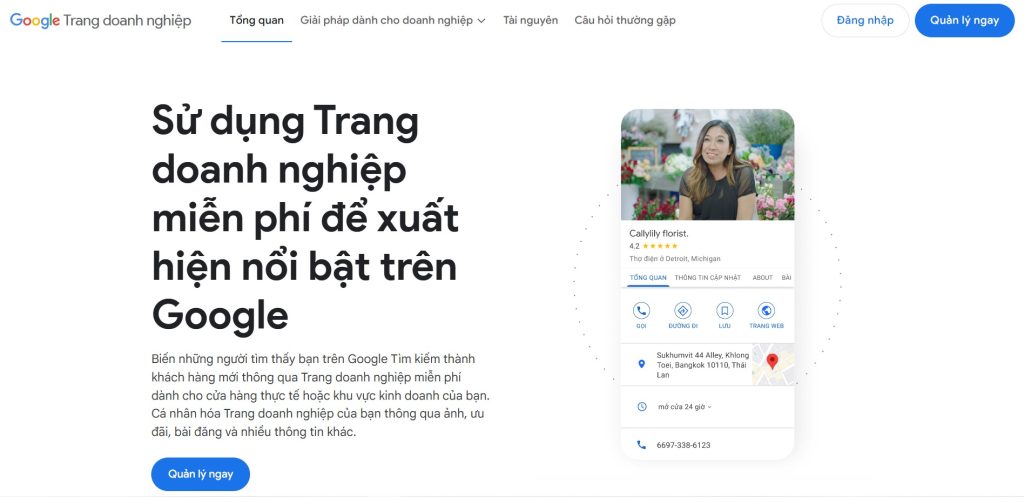Click the Trang web globe icon
This screenshot has width=1024, height=497.
766,311
